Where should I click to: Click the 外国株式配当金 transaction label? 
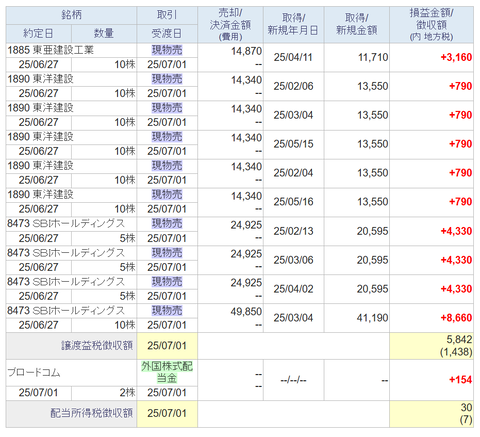coord(167,372)
